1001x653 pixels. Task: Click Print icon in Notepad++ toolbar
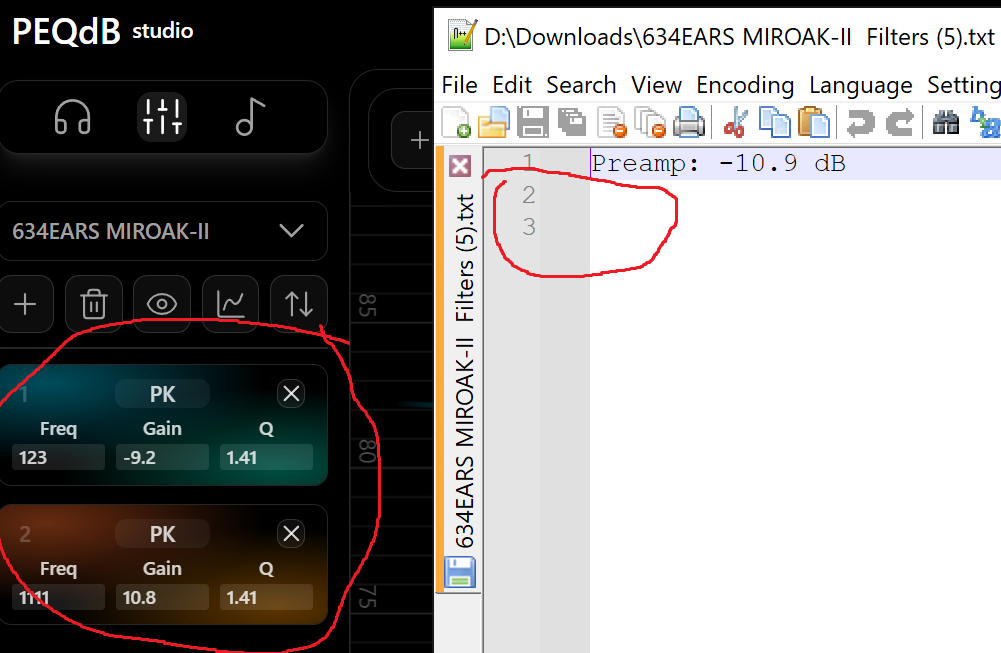pos(689,122)
